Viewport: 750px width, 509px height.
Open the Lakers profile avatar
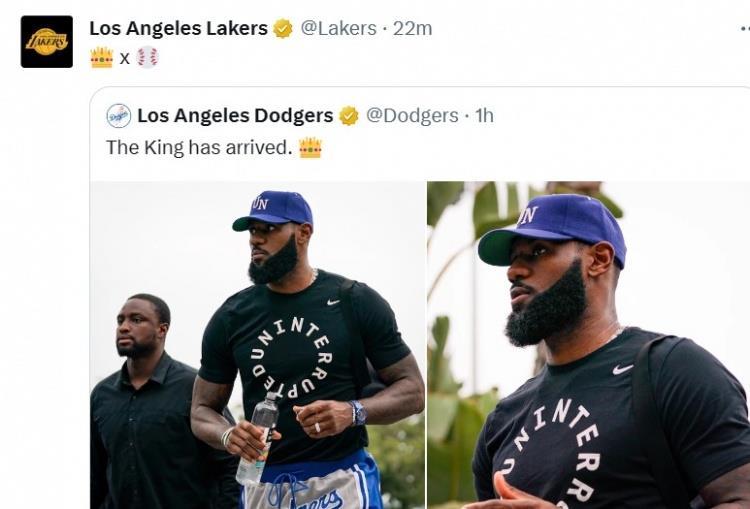coord(47,42)
